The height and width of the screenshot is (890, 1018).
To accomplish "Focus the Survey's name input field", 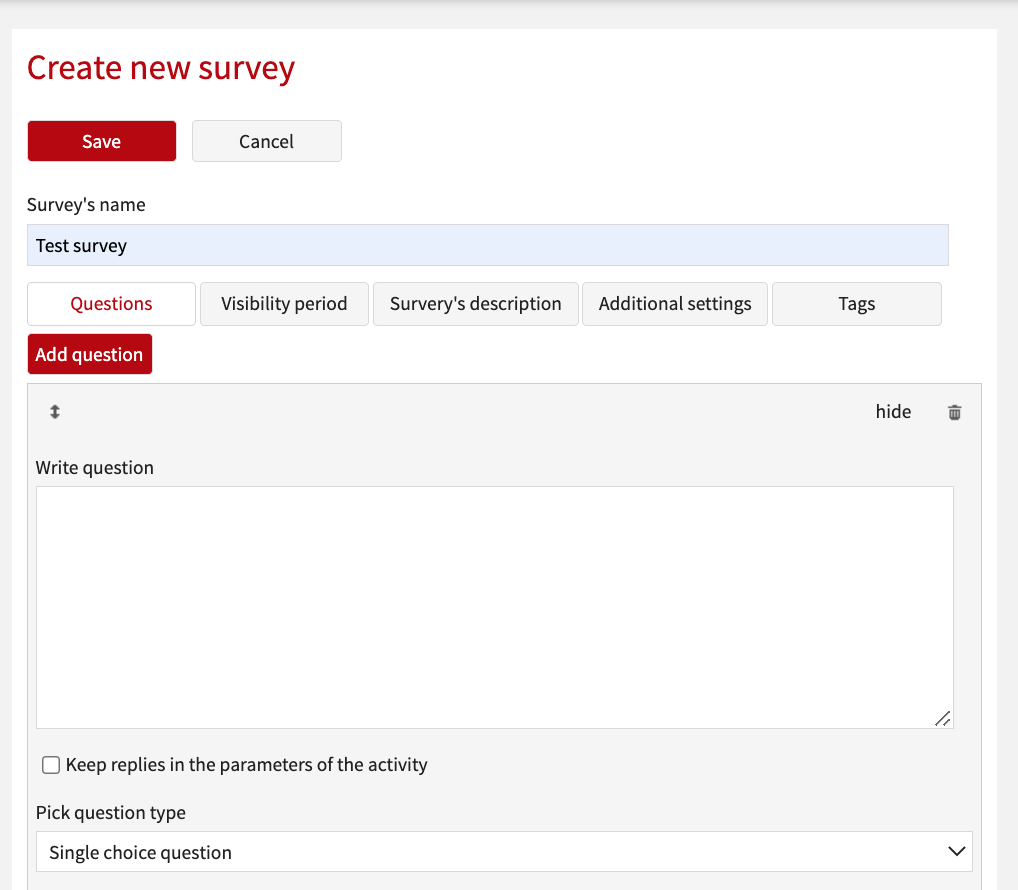I will (488, 245).
